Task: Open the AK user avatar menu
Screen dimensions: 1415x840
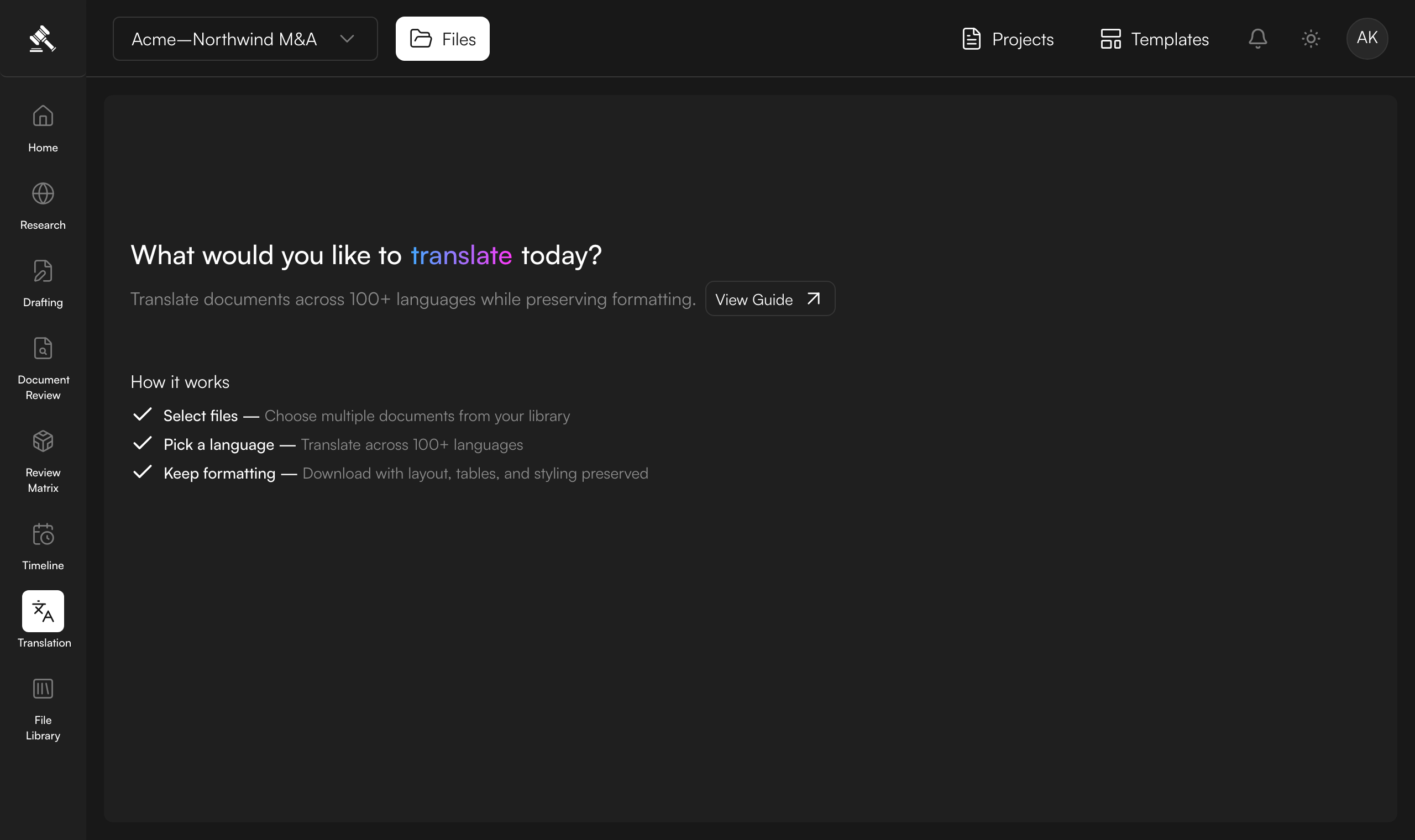Action: point(1367,39)
